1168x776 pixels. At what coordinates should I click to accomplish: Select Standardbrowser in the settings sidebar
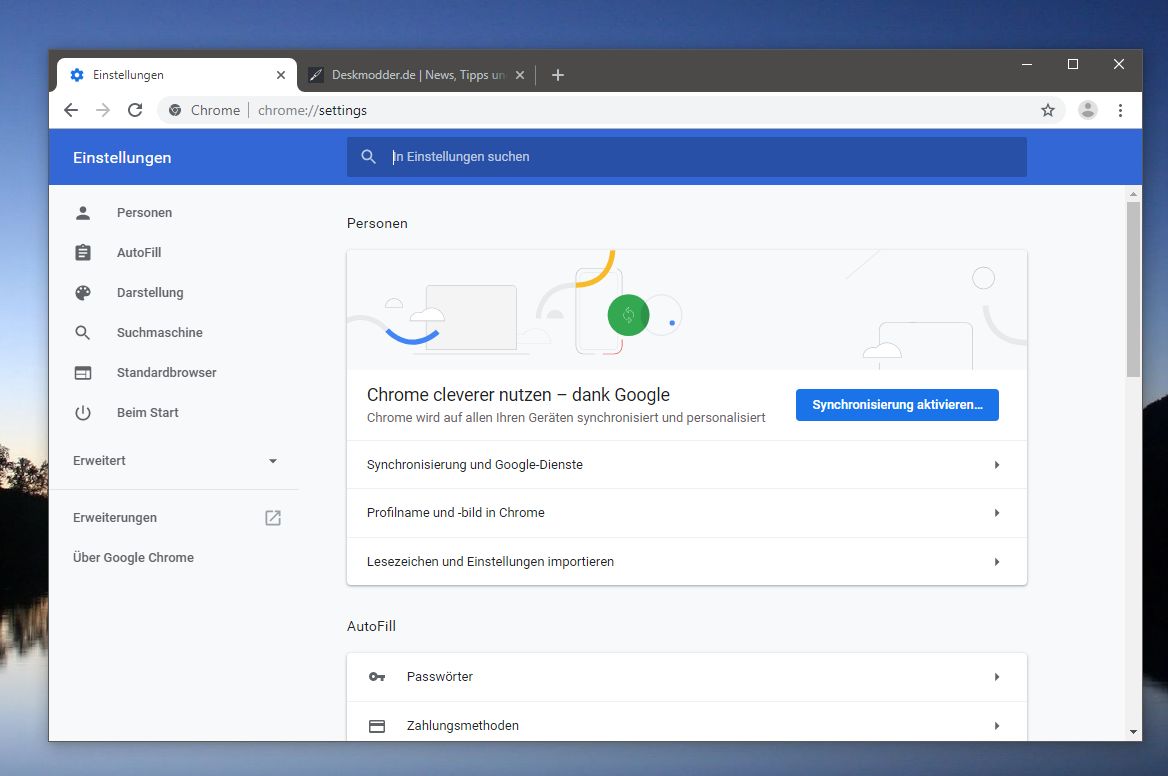(x=166, y=372)
